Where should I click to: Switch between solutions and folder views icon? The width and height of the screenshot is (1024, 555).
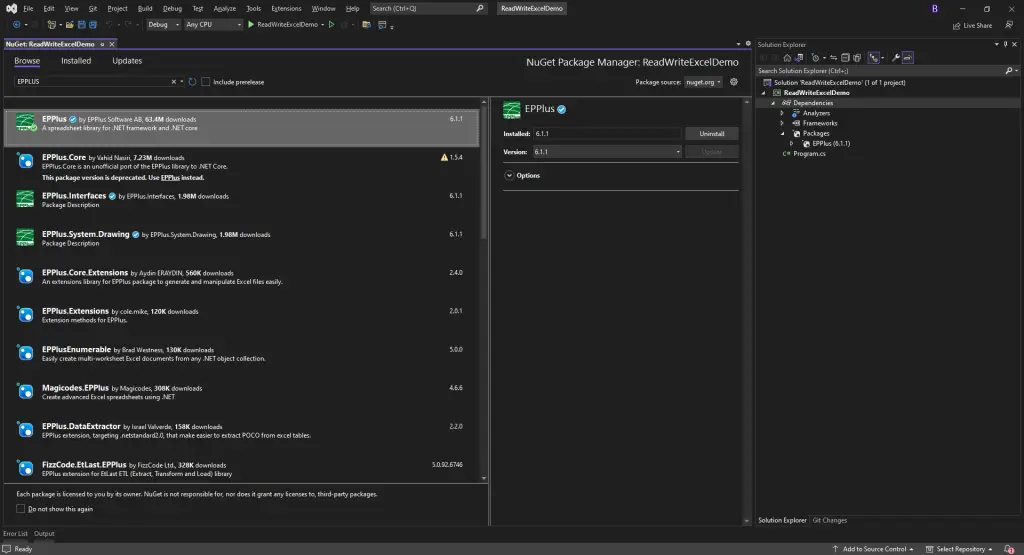pos(799,57)
